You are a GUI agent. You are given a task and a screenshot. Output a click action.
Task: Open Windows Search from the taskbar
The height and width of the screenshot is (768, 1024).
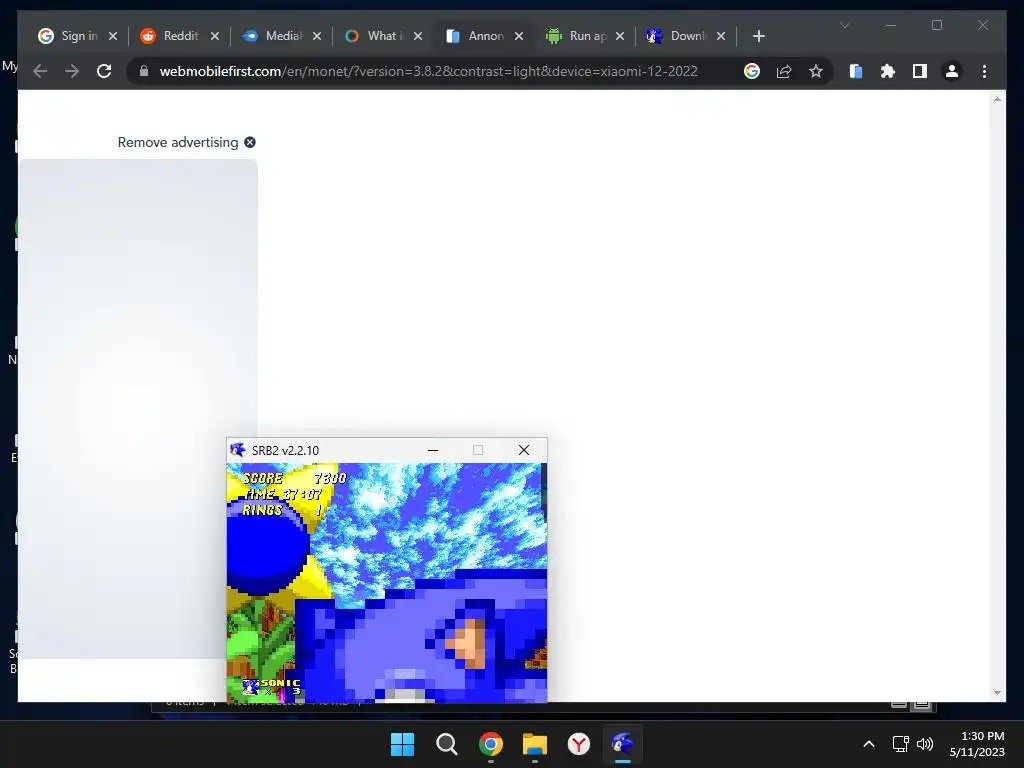(447, 744)
